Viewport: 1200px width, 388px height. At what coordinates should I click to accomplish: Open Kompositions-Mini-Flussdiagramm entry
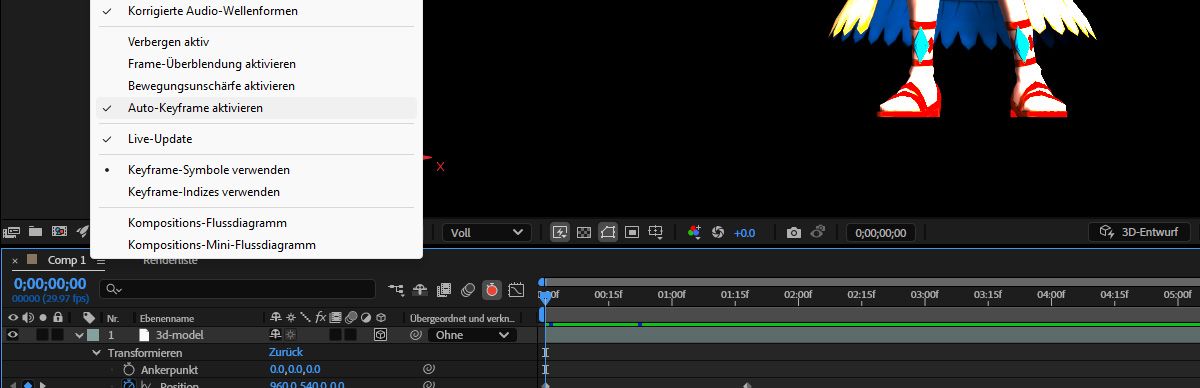[x=256, y=245]
